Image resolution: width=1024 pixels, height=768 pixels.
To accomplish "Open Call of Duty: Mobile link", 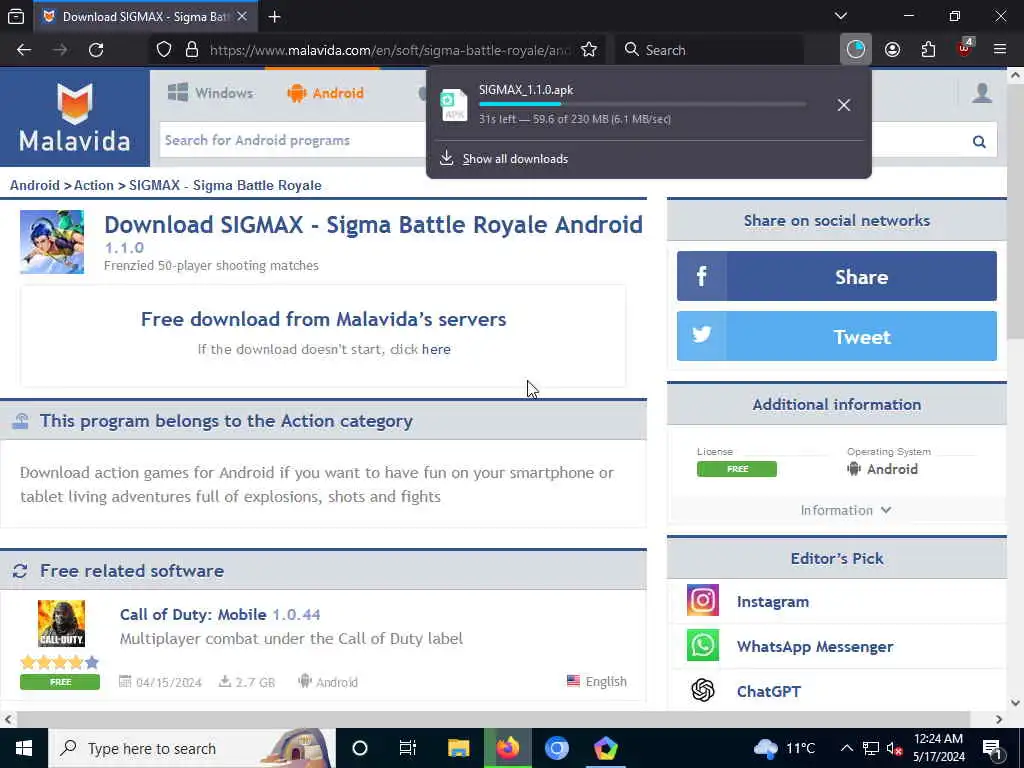I will coord(193,615).
